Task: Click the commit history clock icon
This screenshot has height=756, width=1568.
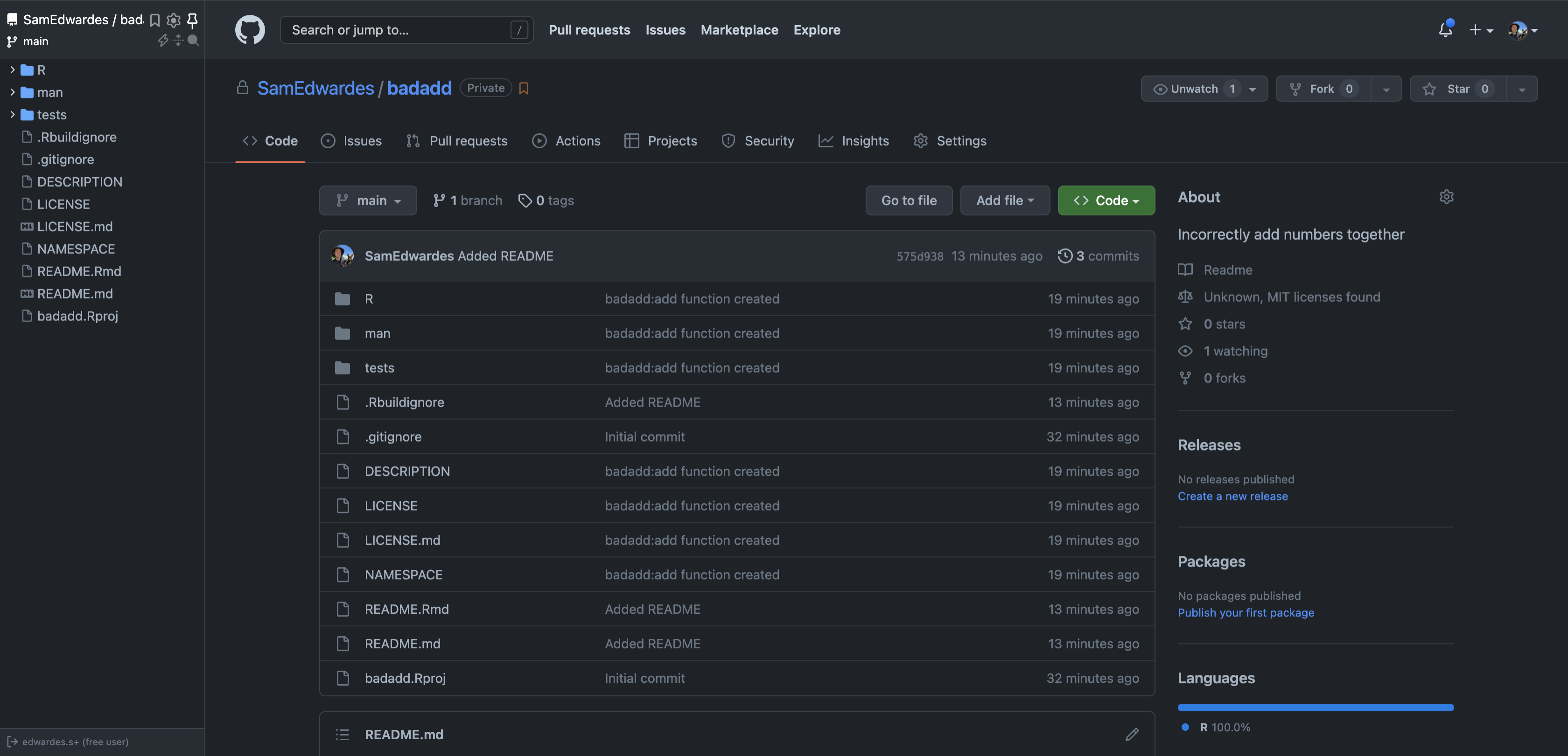Action: (1064, 256)
